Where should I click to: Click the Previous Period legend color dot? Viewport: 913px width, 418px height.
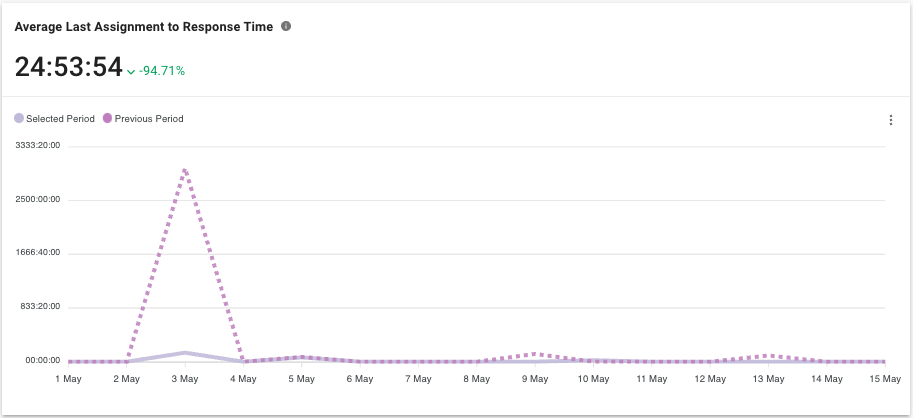click(x=108, y=119)
